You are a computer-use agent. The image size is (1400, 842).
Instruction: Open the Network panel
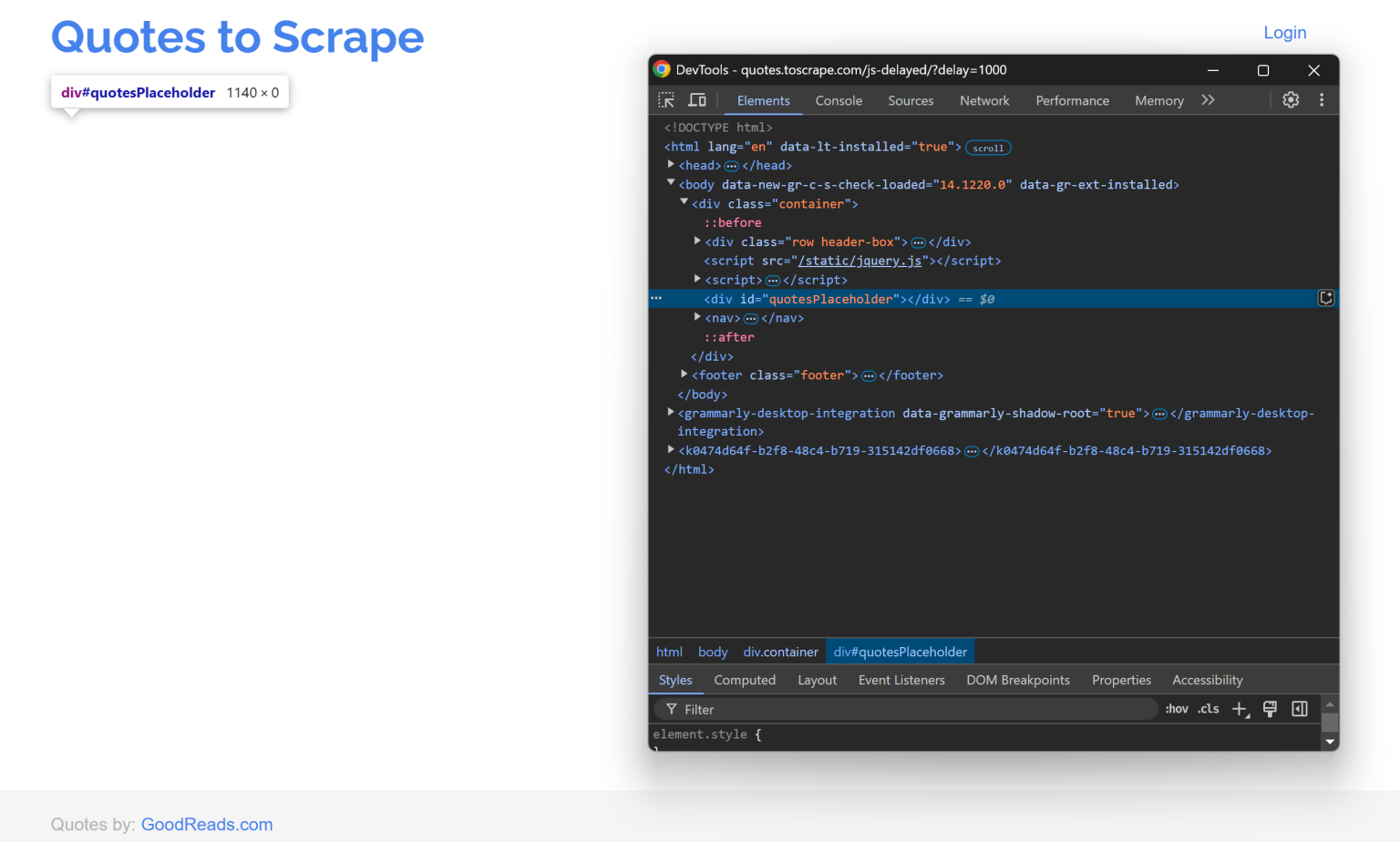coord(984,100)
